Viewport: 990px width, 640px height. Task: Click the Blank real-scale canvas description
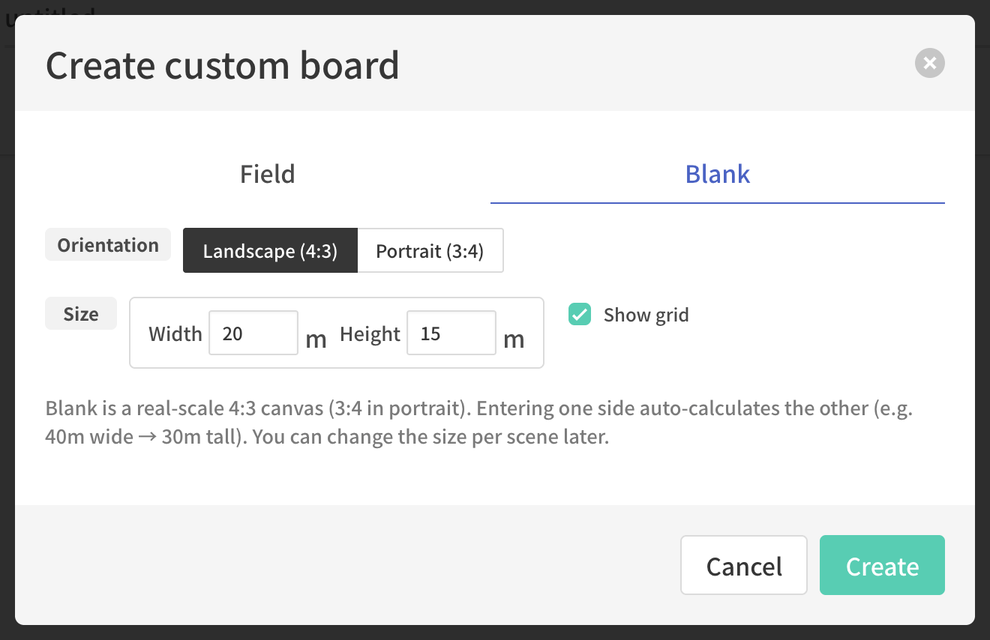[x=479, y=422]
